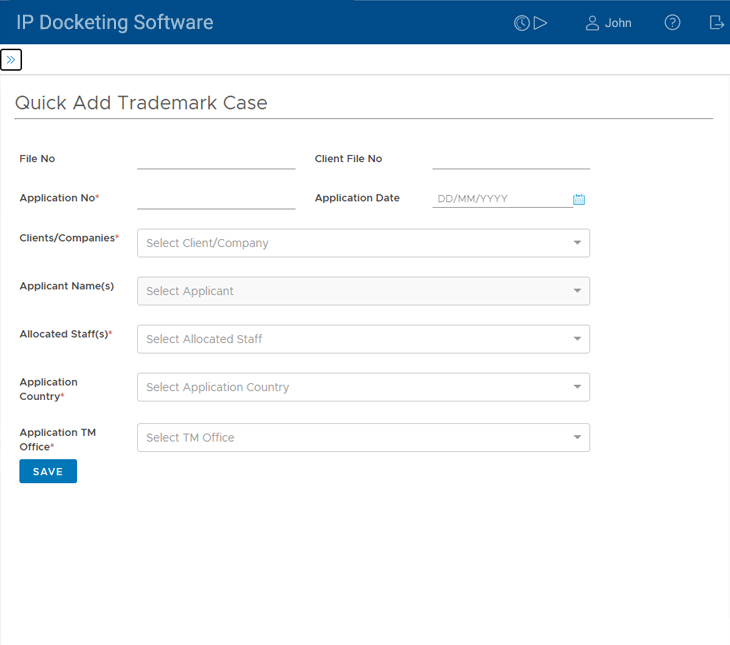The width and height of the screenshot is (730, 645).
Task: Click the DD/MM/YYYY Application Date field
Action: (500, 199)
